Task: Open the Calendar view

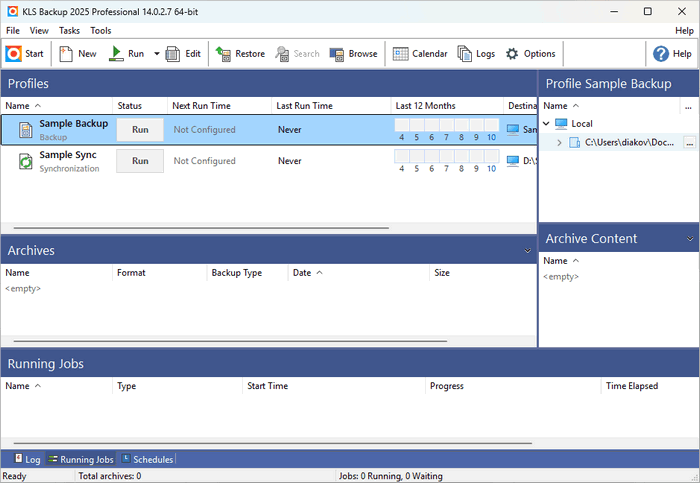Action: point(420,54)
